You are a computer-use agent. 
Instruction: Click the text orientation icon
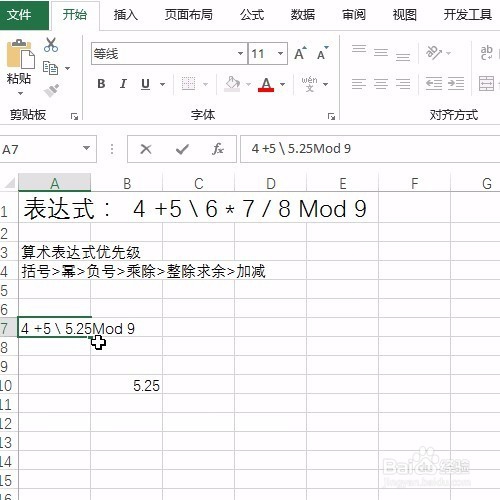(x=433, y=53)
